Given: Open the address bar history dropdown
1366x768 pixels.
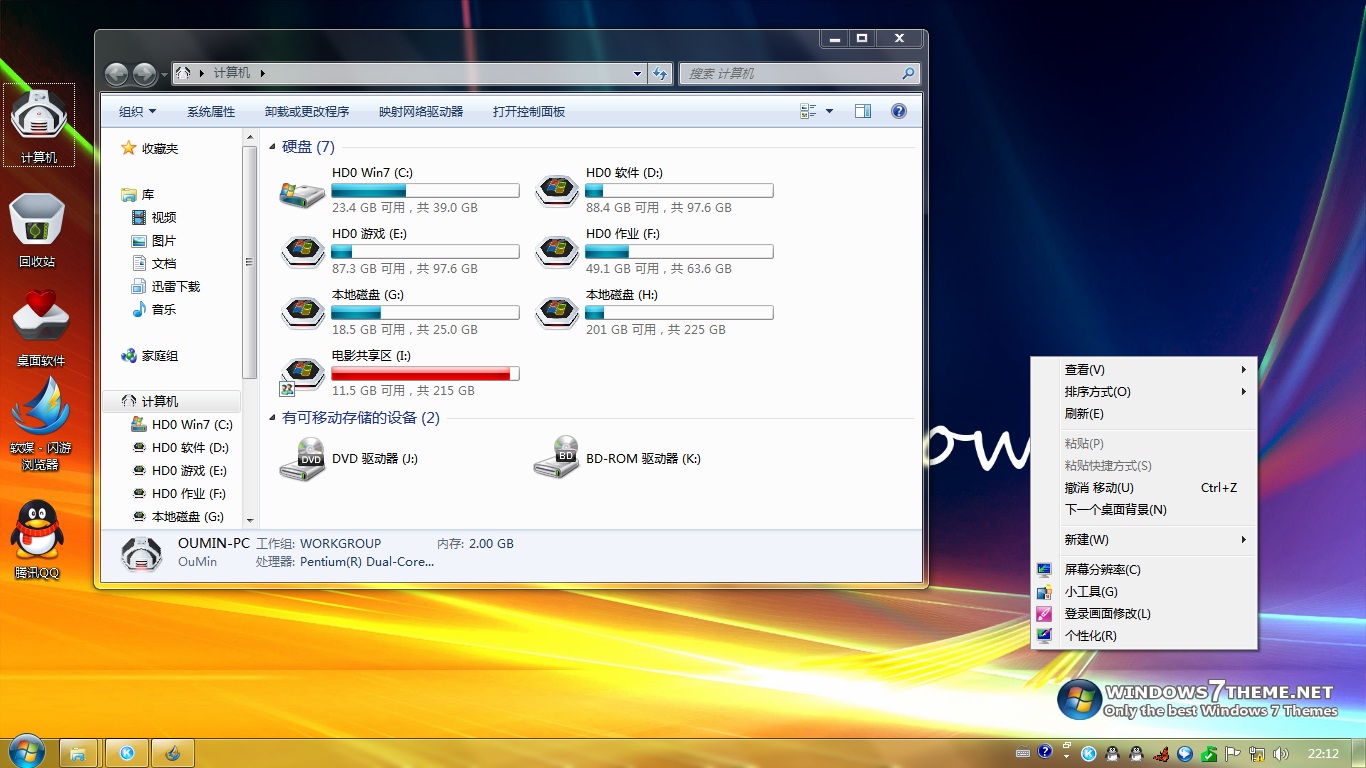Looking at the screenshot, I should pos(638,74).
